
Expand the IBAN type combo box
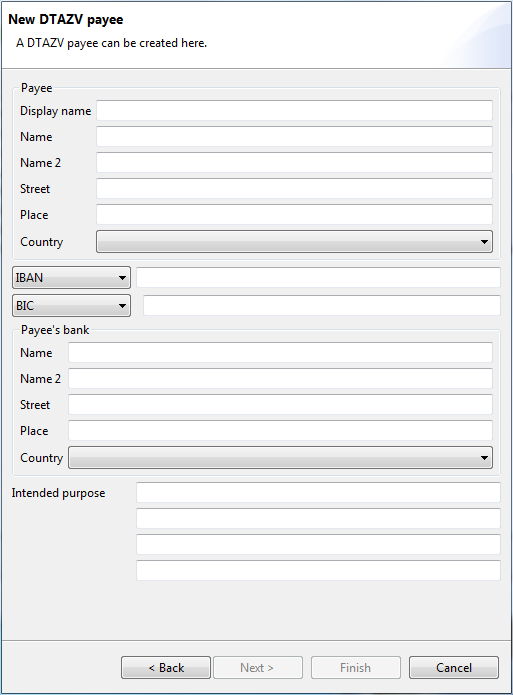tap(71, 277)
